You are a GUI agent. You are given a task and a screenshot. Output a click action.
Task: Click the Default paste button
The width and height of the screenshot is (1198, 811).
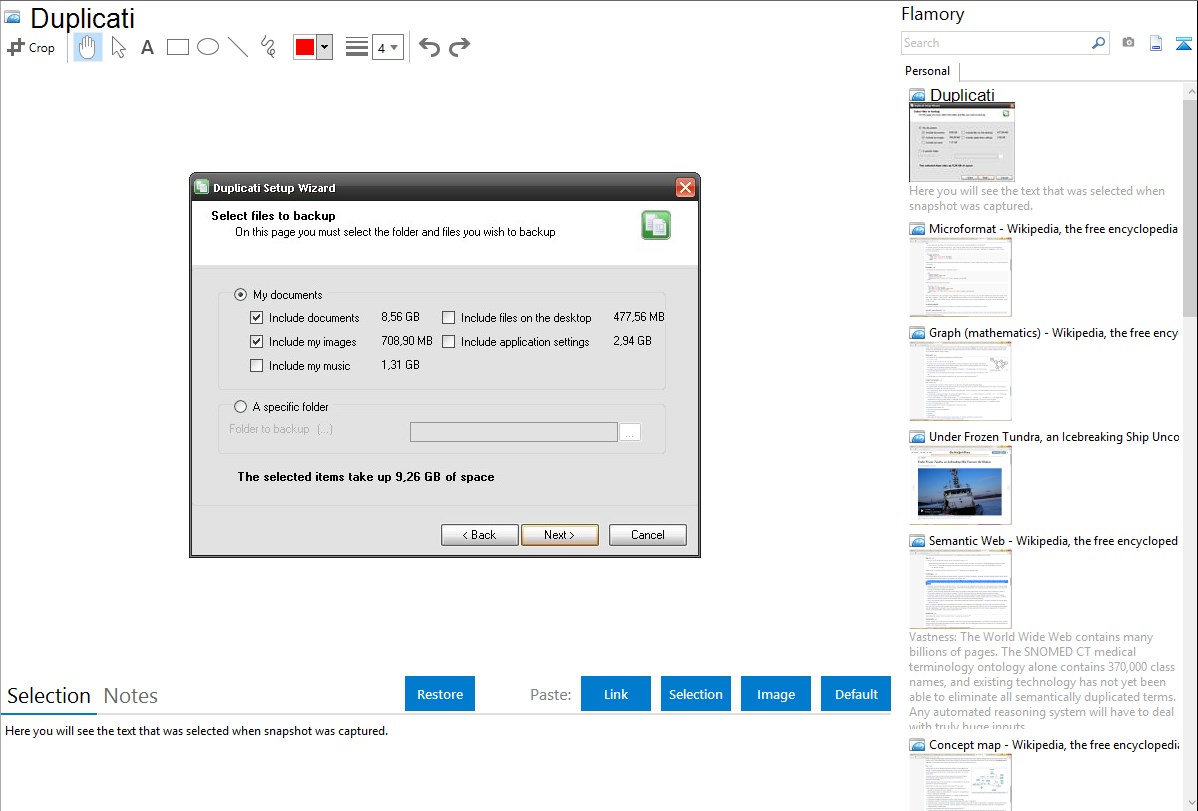(x=856, y=694)
